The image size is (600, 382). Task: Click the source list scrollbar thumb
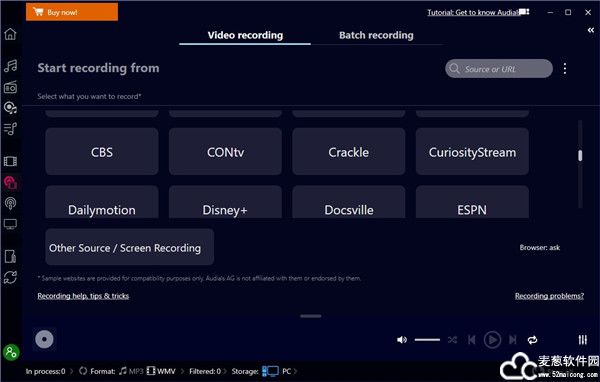pos(580,155)
